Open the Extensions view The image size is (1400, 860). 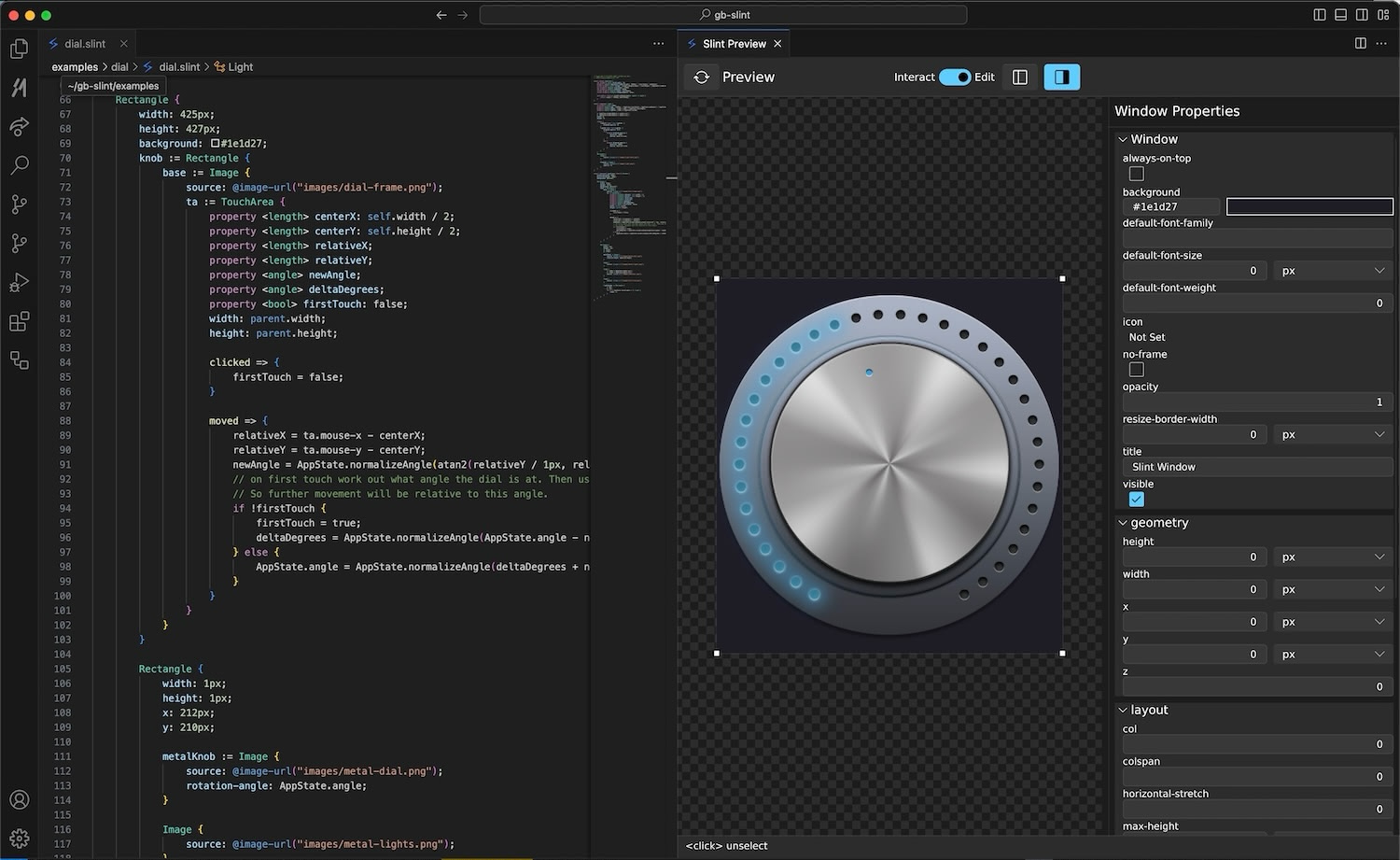[x=19, y=322]
